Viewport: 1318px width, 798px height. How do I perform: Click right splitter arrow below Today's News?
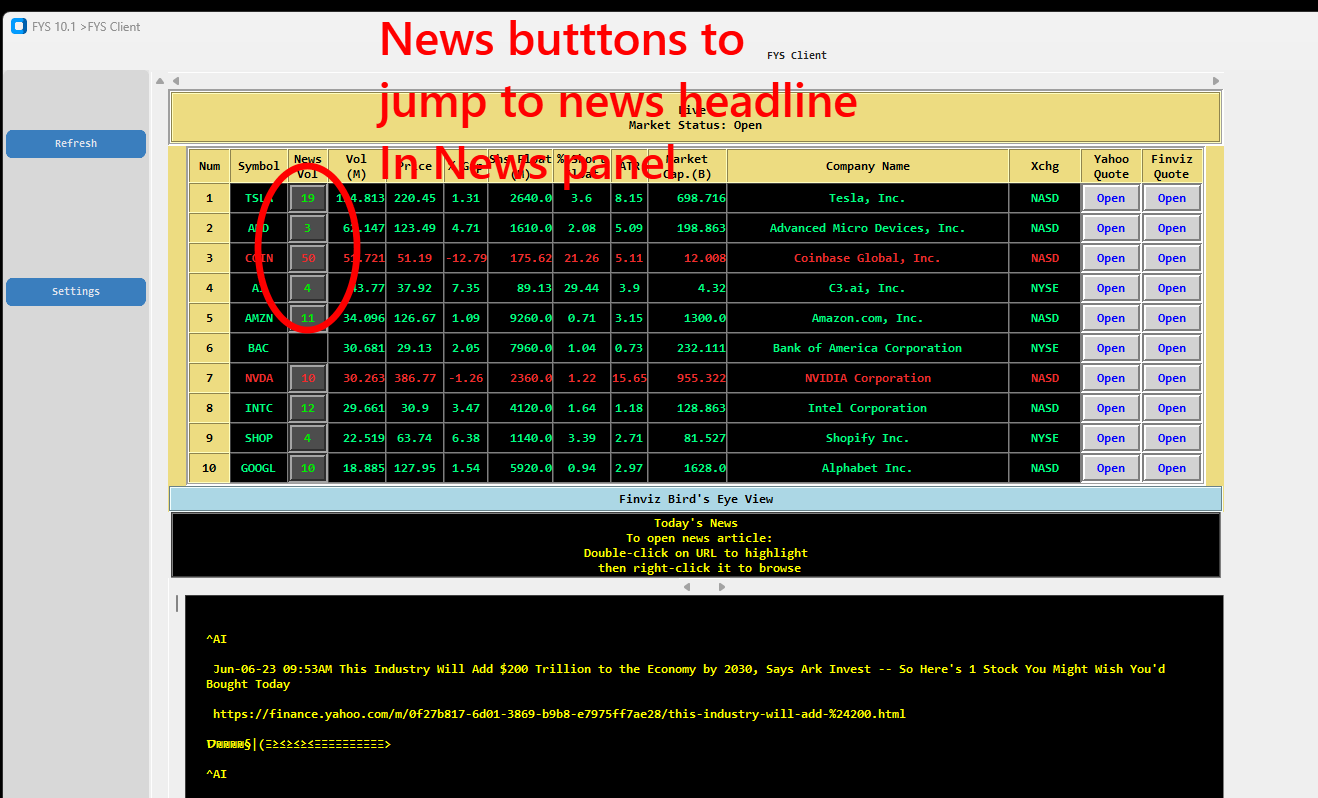point(722,587)
